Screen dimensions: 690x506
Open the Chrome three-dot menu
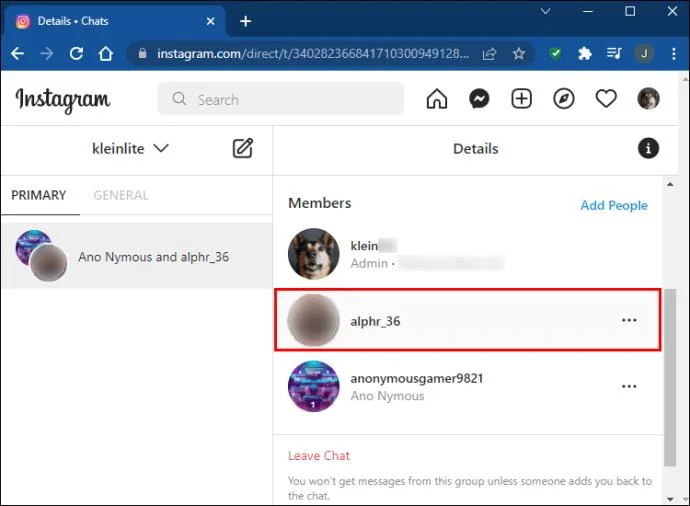point(674,54)
